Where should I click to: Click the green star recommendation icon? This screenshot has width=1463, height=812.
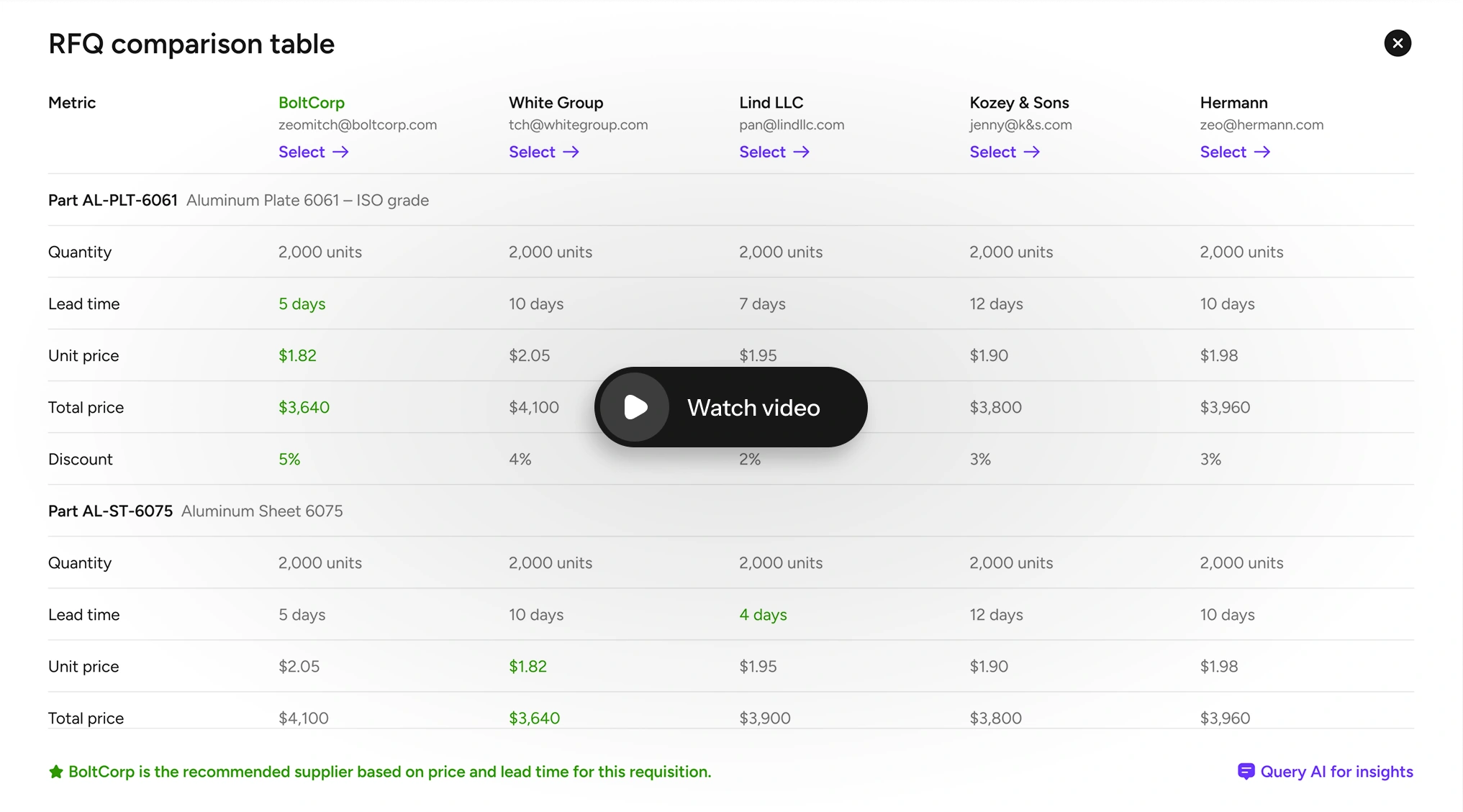click(x=56, y=772)
